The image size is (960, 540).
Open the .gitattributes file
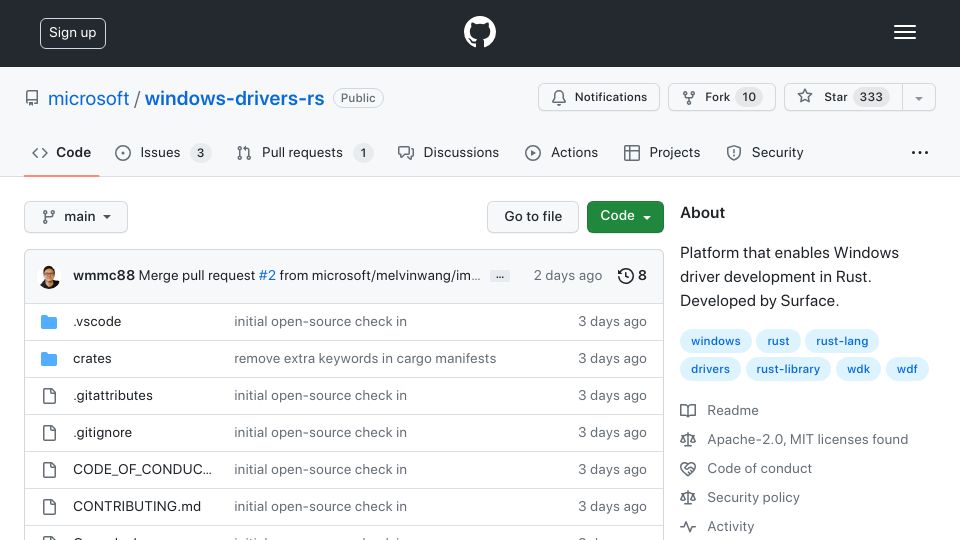tap(113, 396)
